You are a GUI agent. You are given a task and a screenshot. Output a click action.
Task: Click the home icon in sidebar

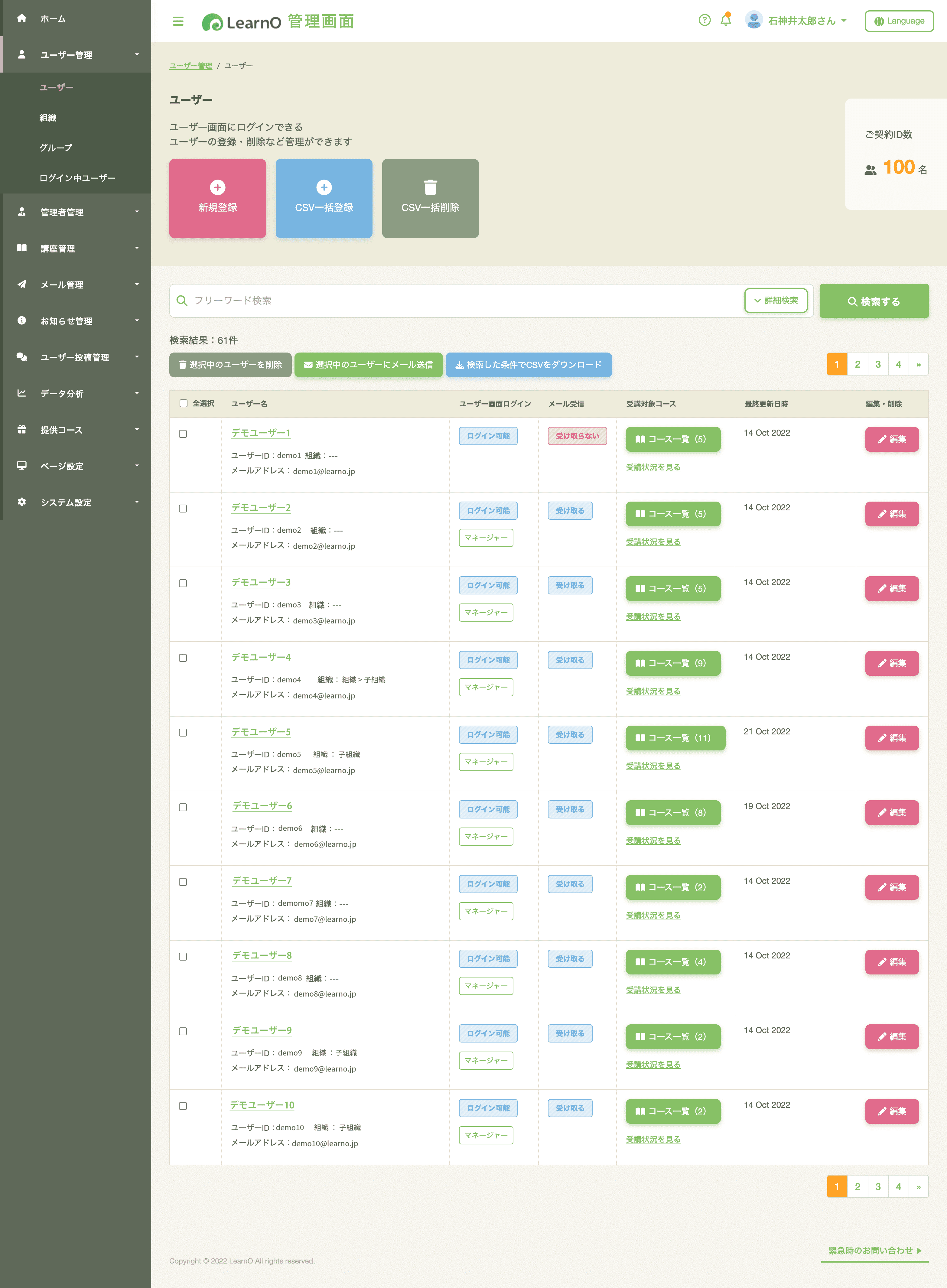22,18
